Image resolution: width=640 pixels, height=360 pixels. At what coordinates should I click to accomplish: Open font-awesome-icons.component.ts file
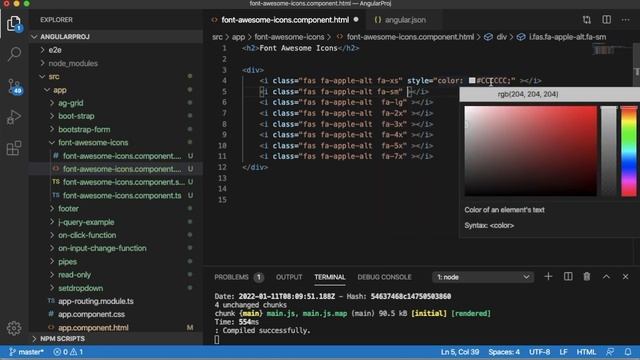point(116,196)
